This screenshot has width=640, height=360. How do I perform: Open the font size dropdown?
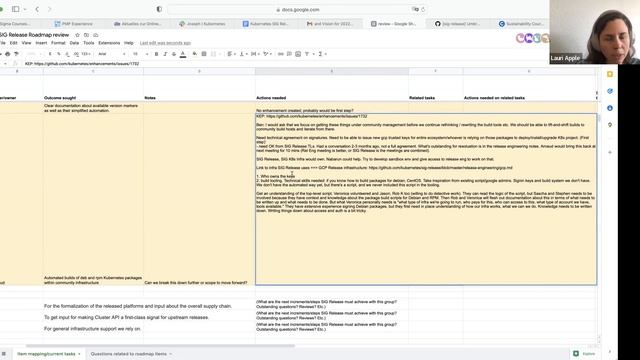(140, 54)
